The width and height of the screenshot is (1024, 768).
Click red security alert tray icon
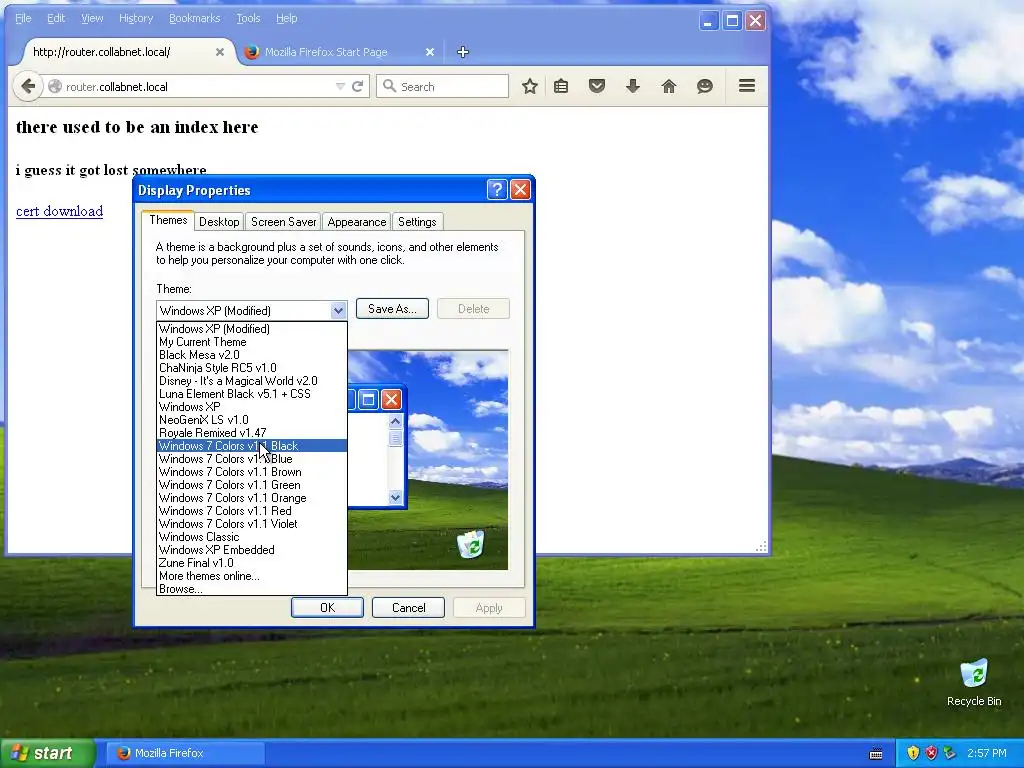931,754
